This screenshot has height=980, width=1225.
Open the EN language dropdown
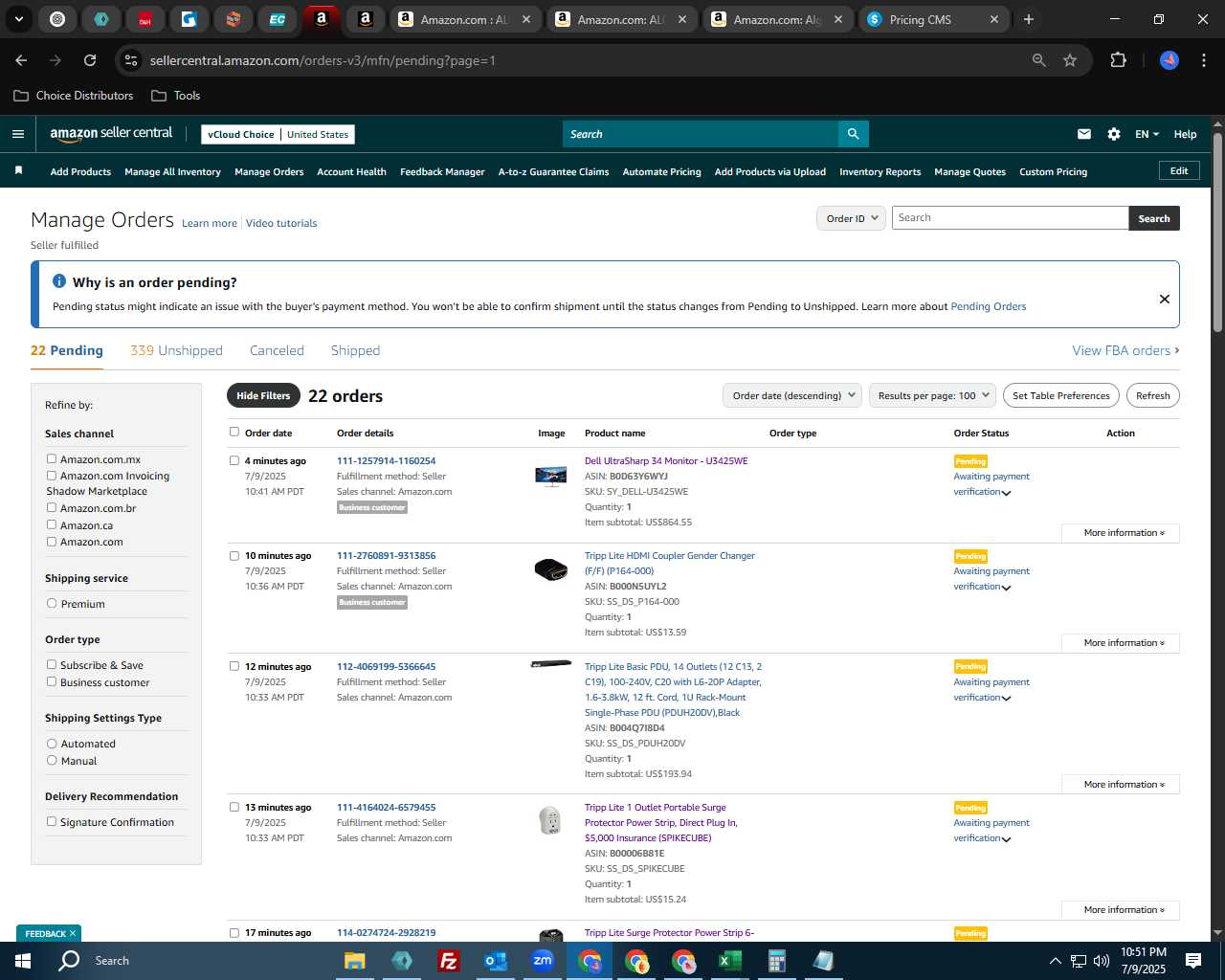click(1147, 134)
